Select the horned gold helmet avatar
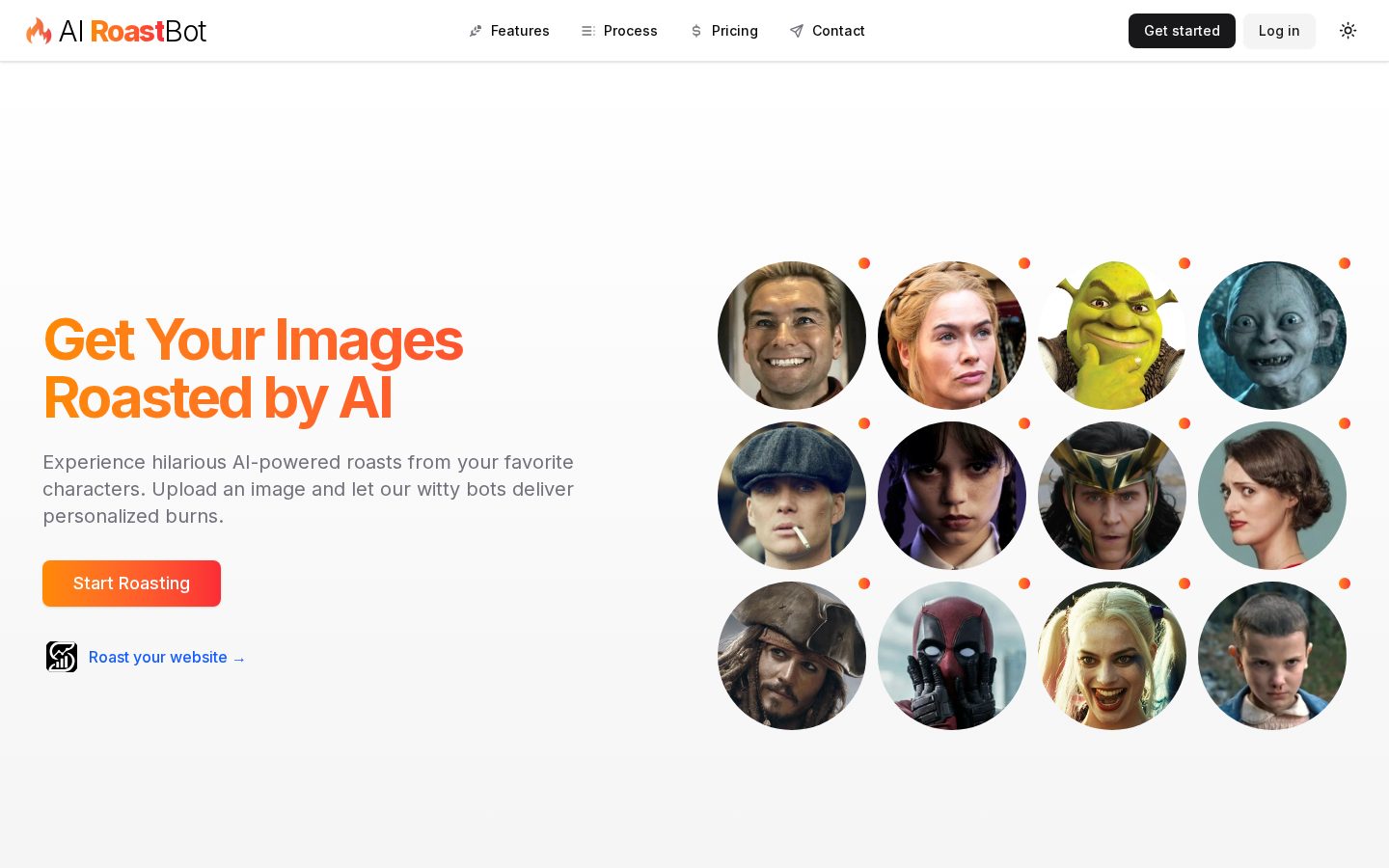 pyautogui.click(x=1112, y=496)
